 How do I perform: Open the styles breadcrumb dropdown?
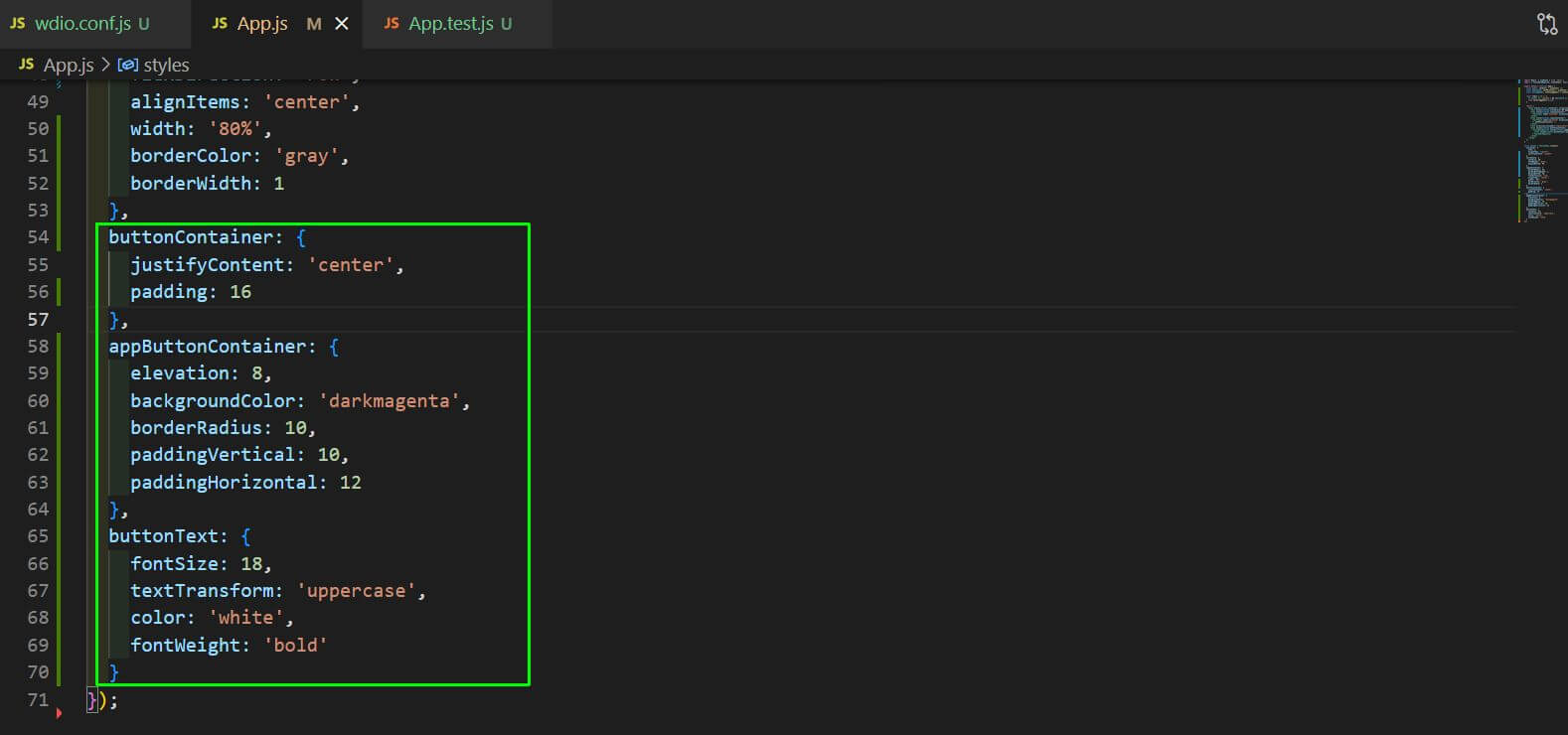(x=166, y=65)
